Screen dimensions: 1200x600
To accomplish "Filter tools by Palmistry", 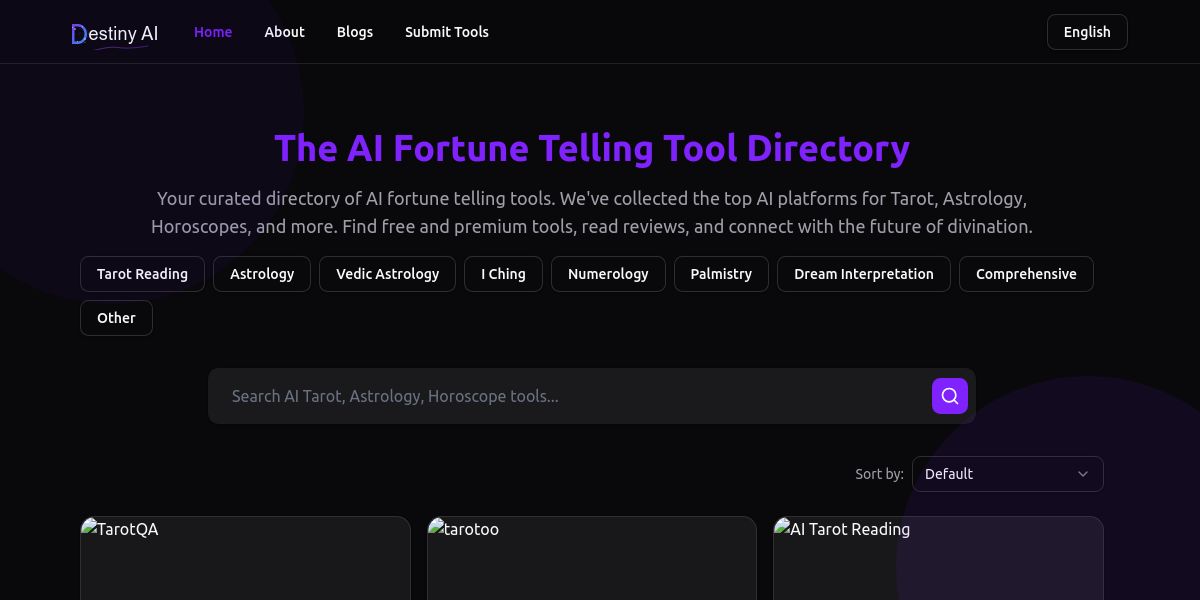I will click(721, 274).
